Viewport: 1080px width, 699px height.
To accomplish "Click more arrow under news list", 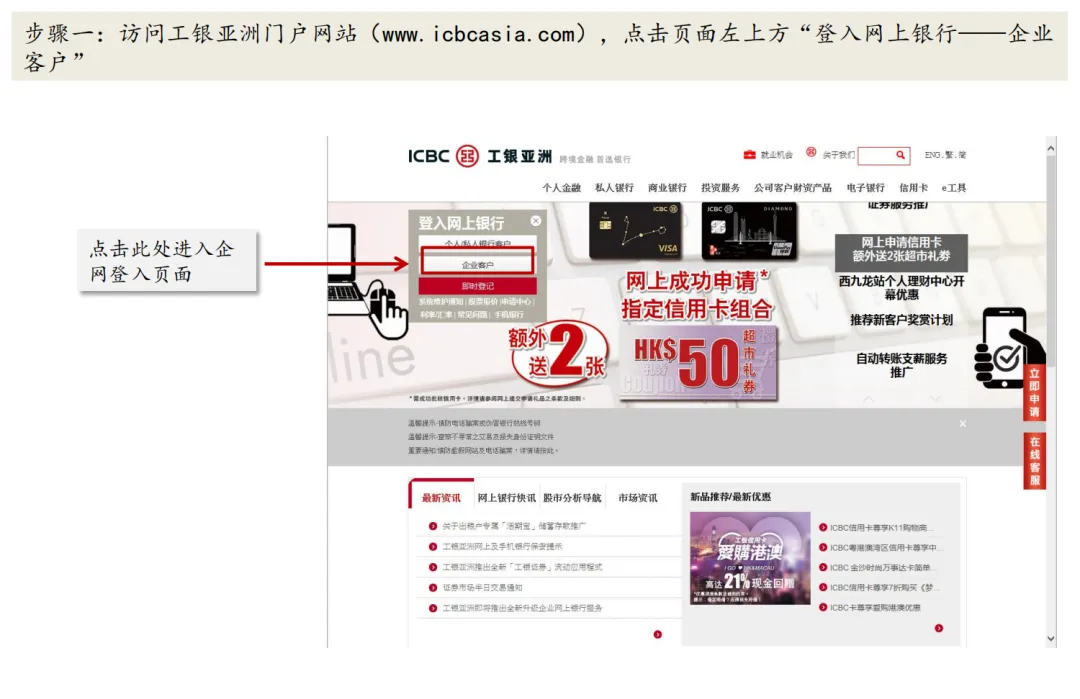I will point(657,633).
